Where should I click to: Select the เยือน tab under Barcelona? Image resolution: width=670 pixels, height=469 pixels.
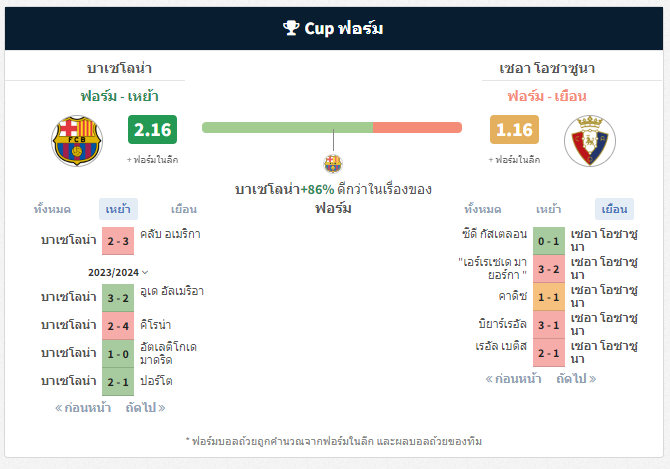coord(184,209)
